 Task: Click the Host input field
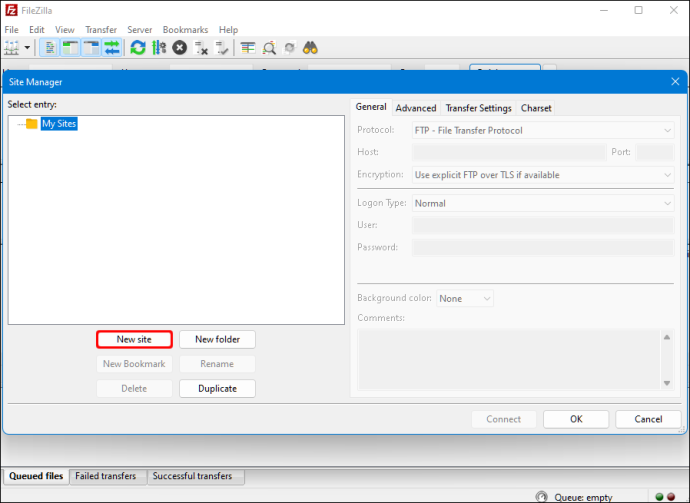coord(509,152)
